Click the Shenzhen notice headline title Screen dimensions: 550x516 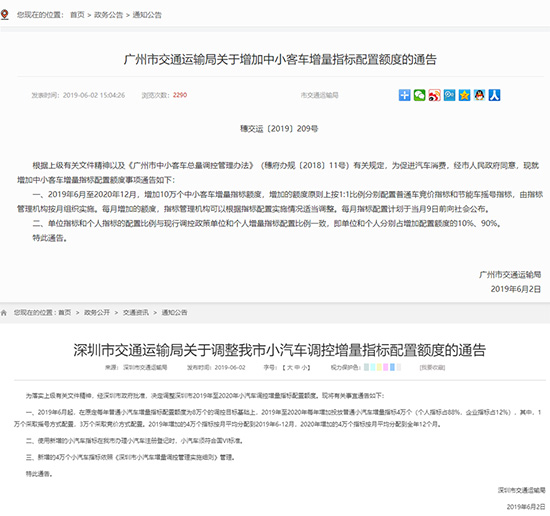point(280,350)
